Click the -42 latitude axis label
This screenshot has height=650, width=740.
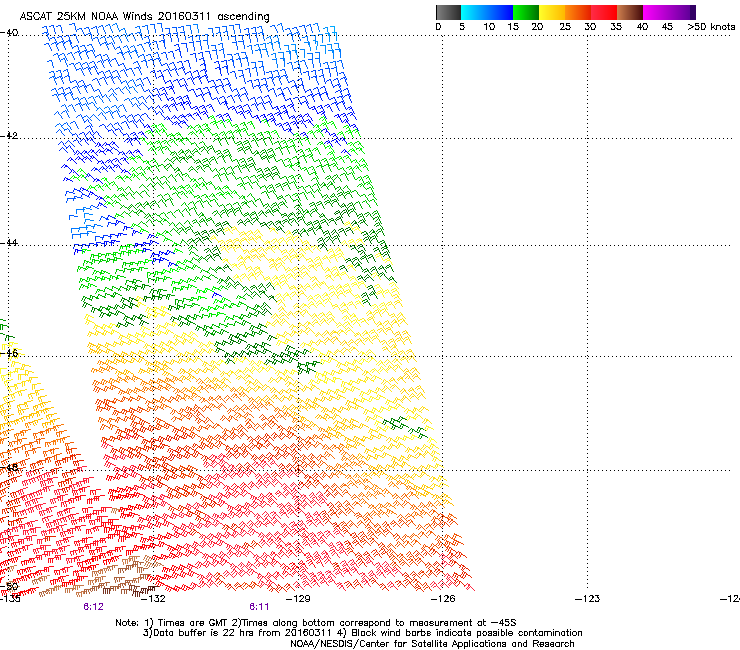tap(9, 136)
